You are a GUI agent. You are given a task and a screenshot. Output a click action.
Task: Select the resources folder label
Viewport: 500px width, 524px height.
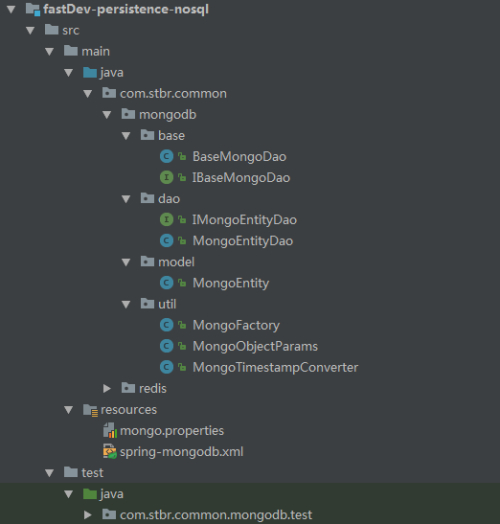coord(129,410)
